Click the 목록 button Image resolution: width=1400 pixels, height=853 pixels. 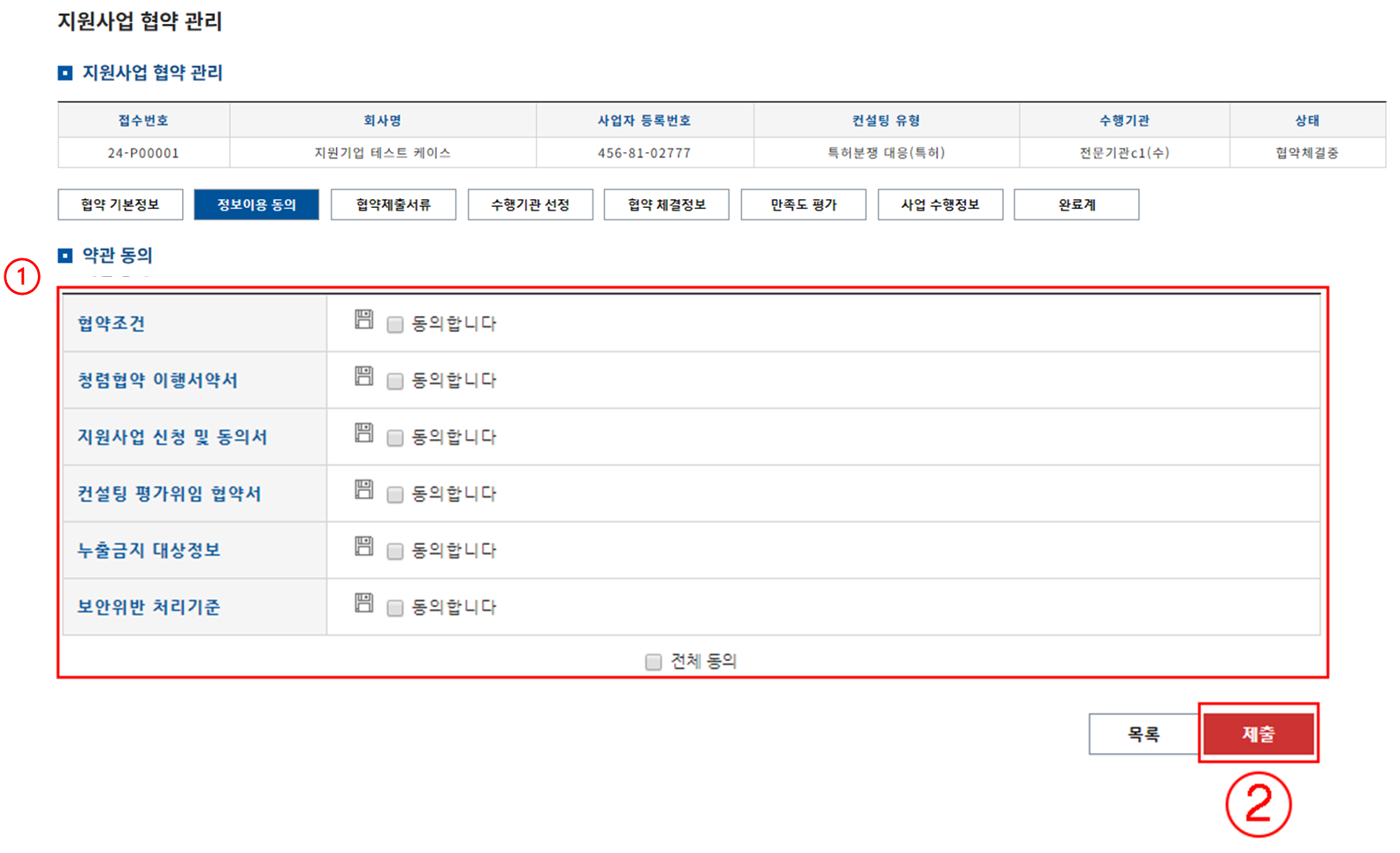(x=1143, y=734)
